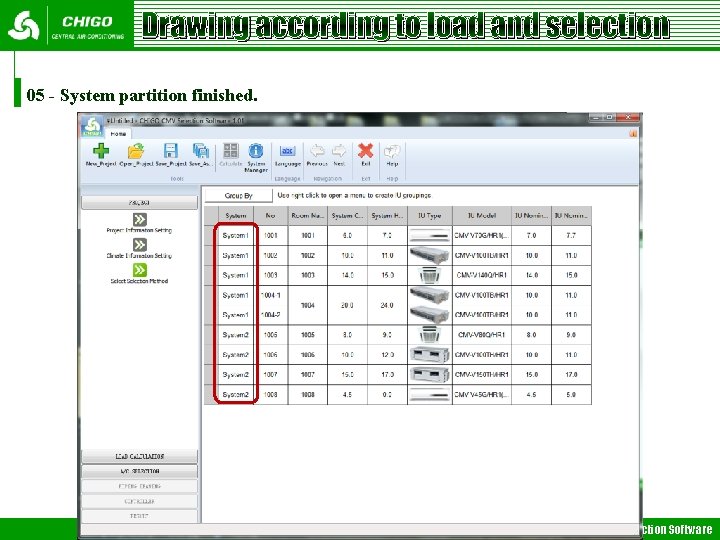720x540 pixels.
Task: Click System2 cell in row 1005
Action: [x=236, y=335]
